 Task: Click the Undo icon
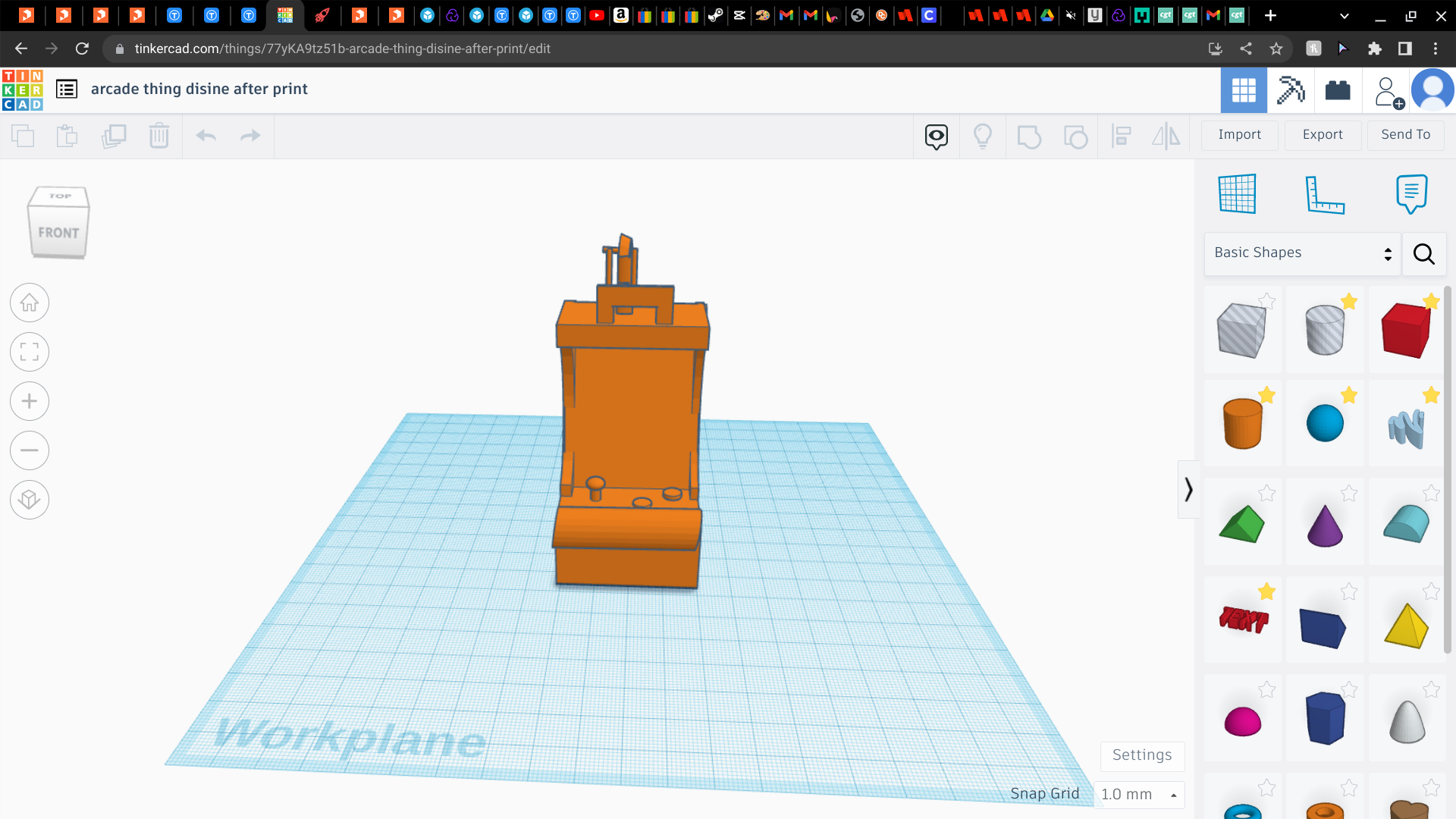pos(206,136)
